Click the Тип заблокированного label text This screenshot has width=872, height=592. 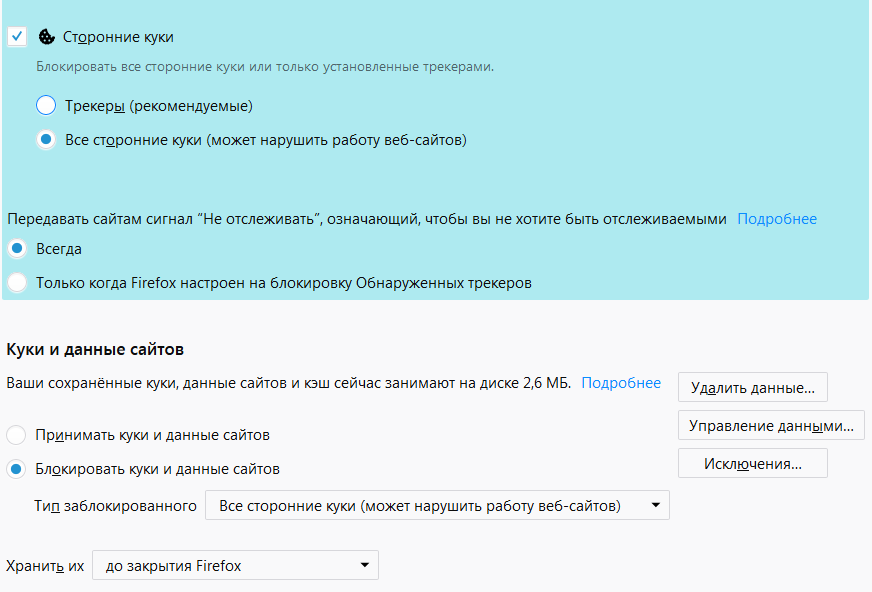[x=115, y=506]
